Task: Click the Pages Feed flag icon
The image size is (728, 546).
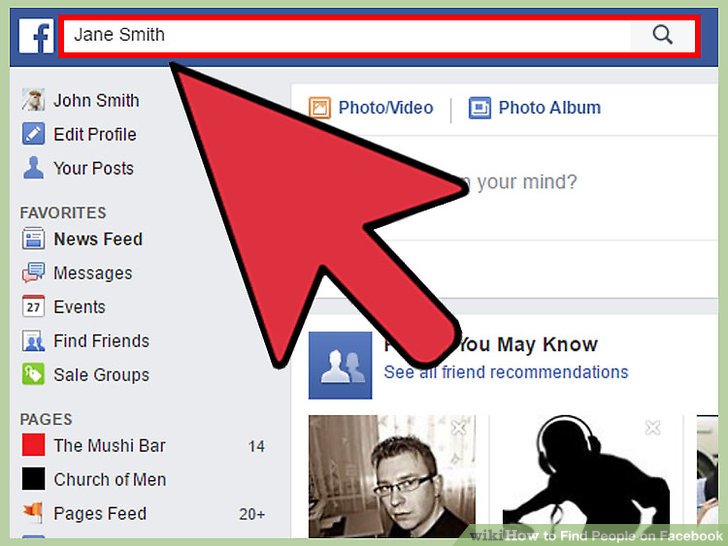Action: tap(33, 513)
